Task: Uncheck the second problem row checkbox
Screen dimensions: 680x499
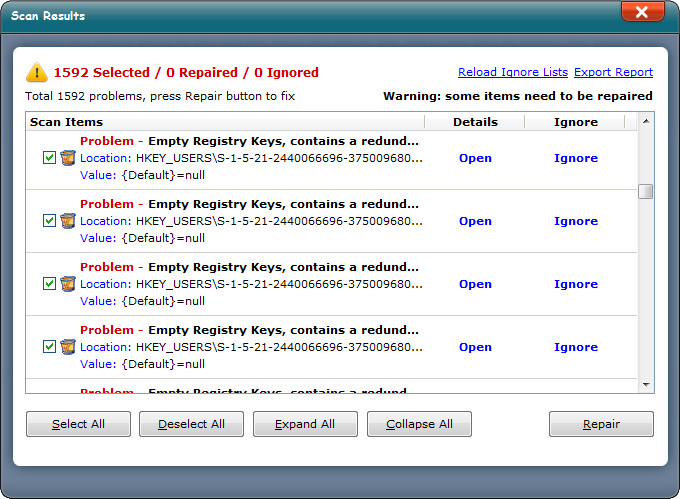Action: coord(49,220)
